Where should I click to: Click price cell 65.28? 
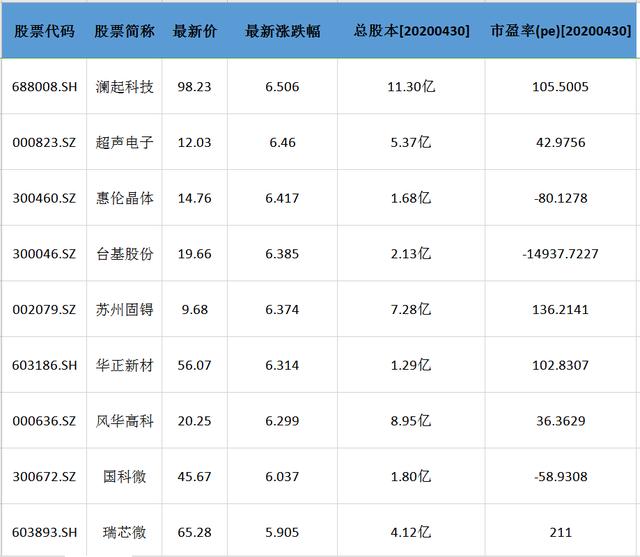click(x=195, y=532)
